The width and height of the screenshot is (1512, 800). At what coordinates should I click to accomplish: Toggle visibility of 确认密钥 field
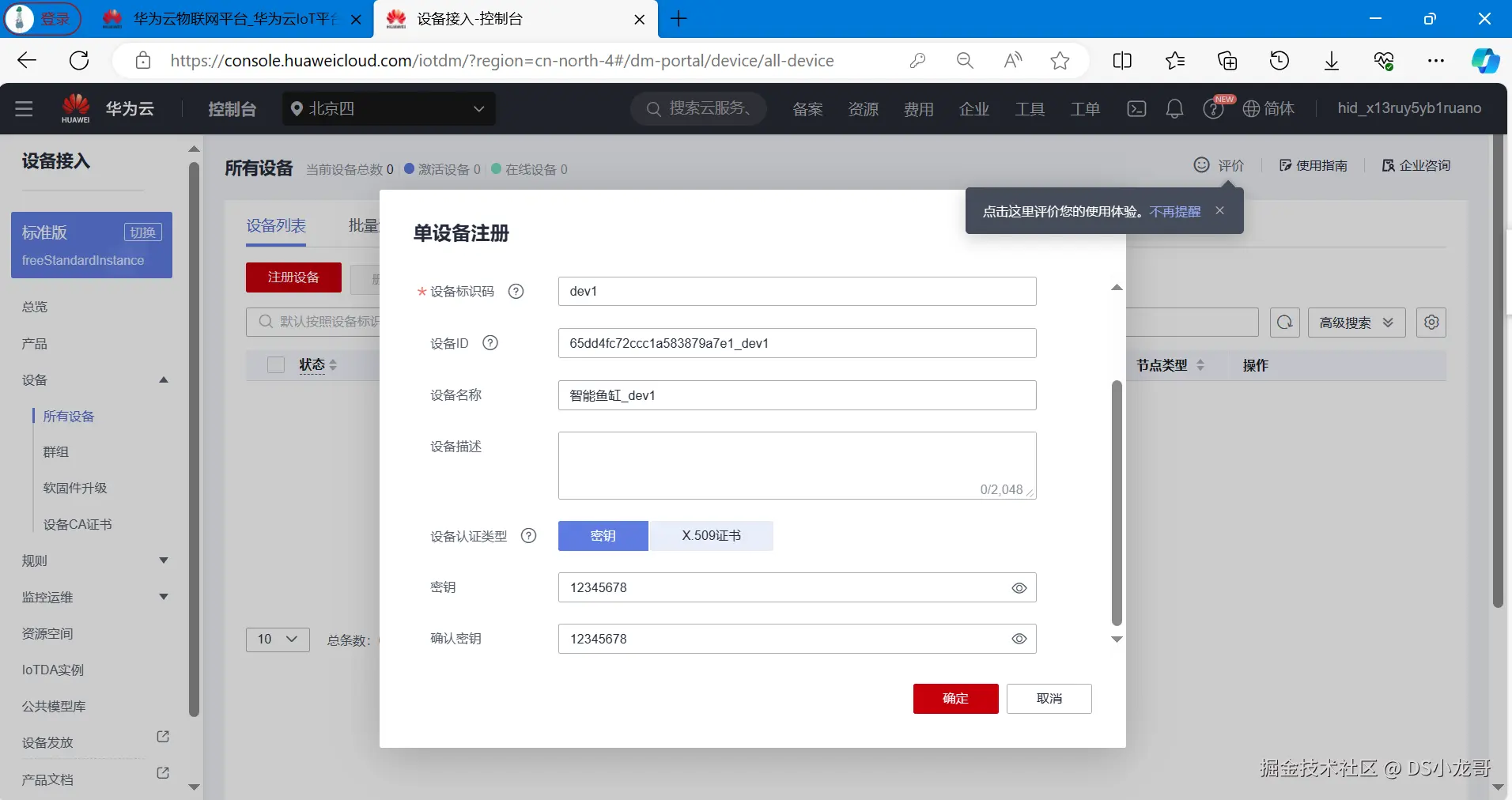point(1019,639)
